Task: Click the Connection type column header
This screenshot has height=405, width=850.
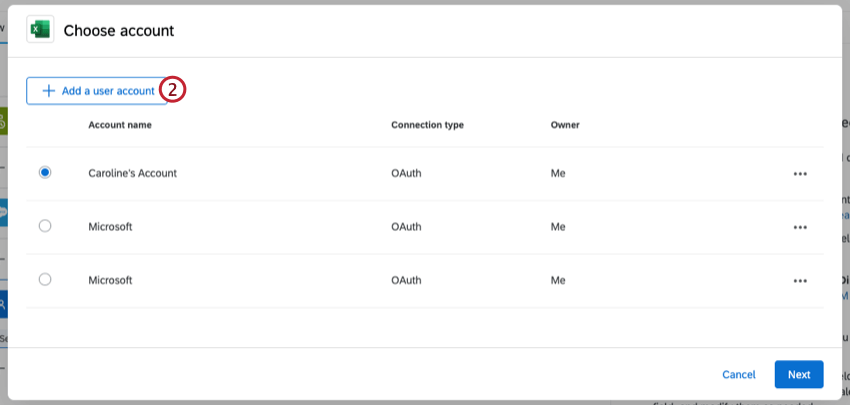Action: pyautogui.click(x=427, y=125)
